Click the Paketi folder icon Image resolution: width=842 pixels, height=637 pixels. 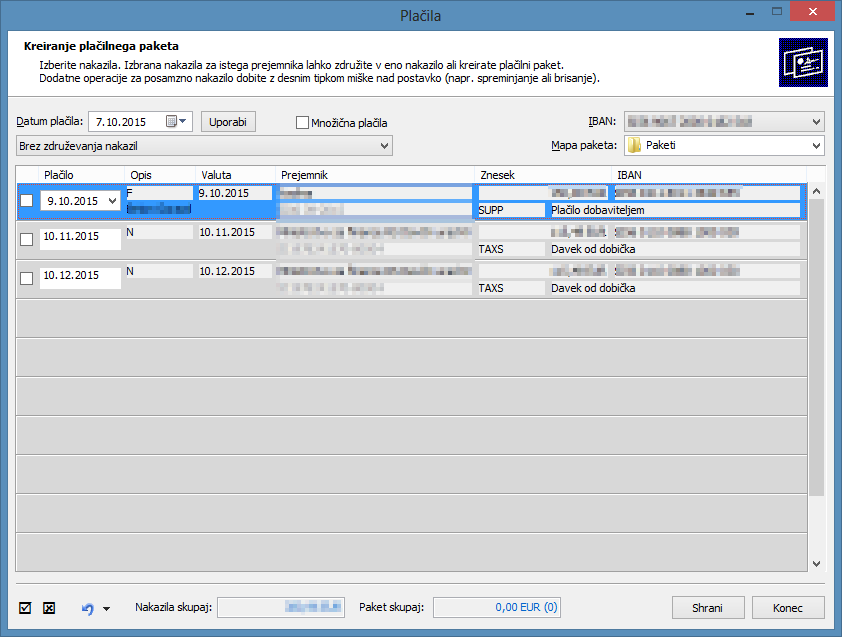click(x=634, y=146)
